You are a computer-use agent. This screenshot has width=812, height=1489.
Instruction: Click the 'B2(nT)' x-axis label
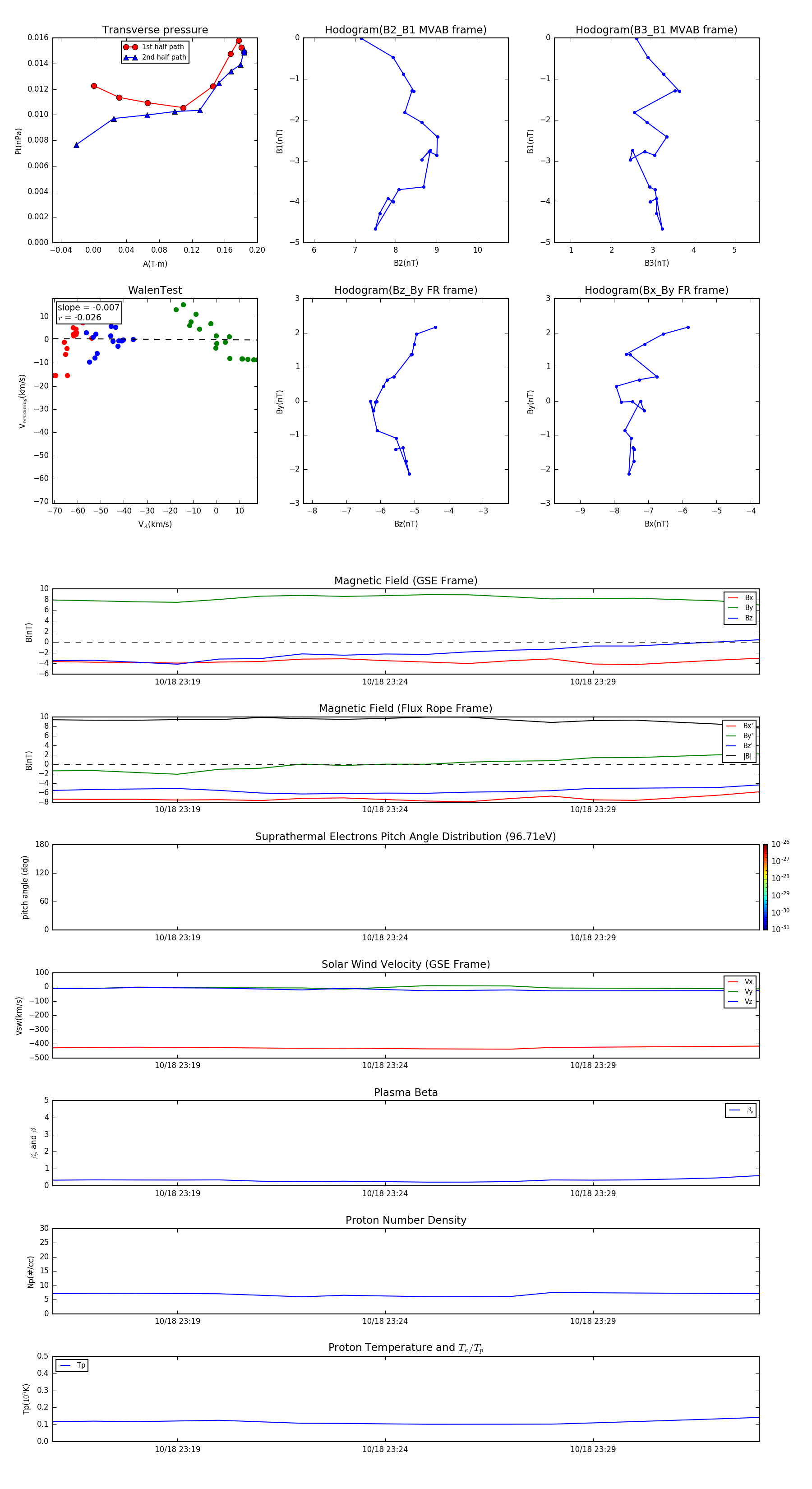coord(406,263)
